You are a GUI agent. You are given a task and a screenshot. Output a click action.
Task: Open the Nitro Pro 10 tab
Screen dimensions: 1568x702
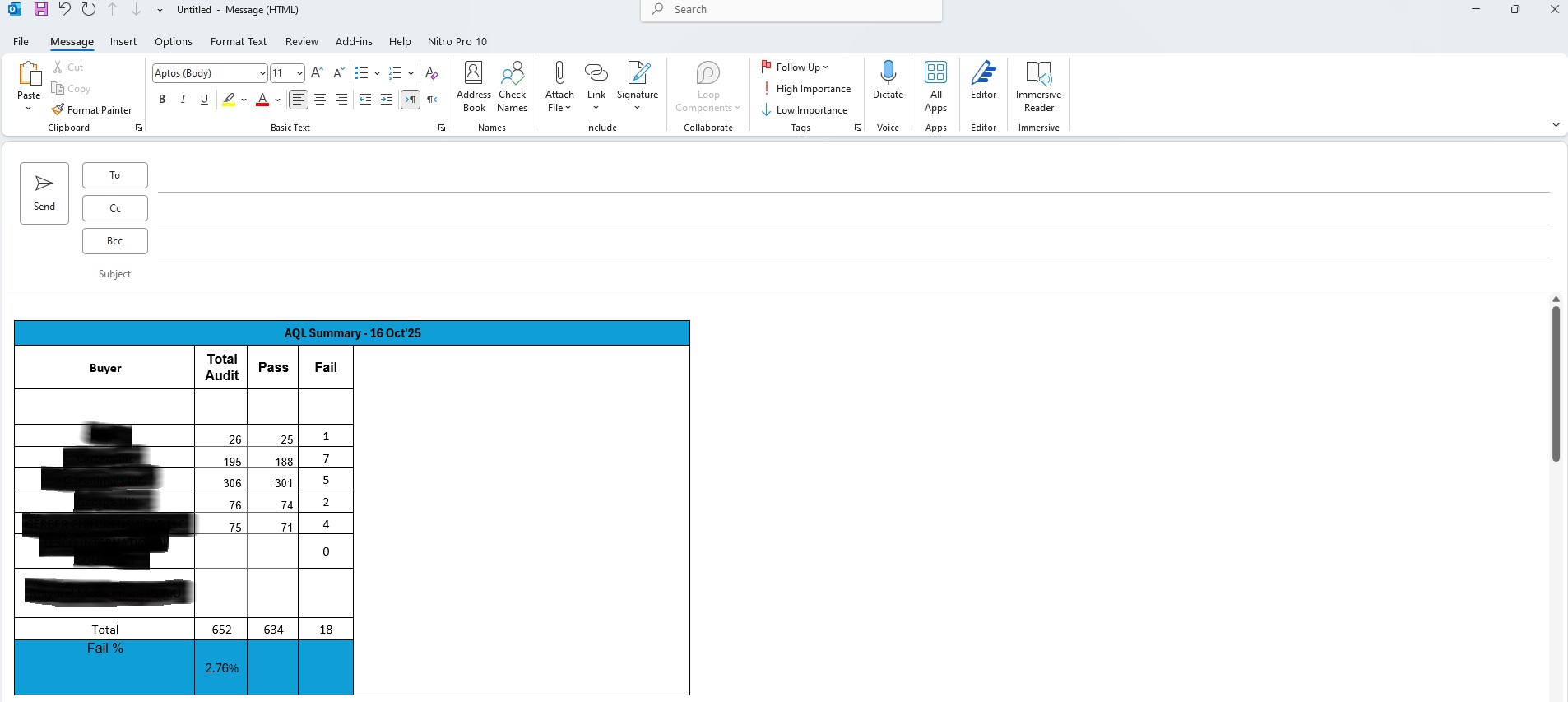pos(457,41)
